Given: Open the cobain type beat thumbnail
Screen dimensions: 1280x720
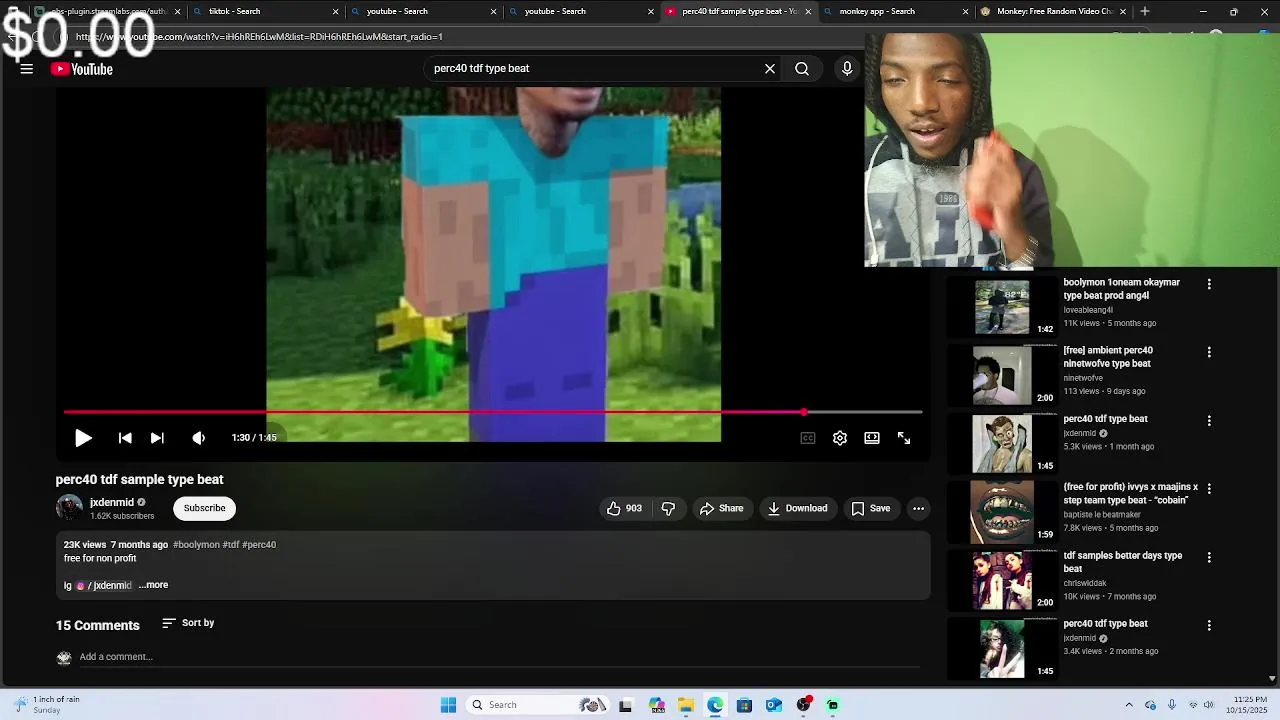Looking at the screenshot, I should click(x=1002, y=511).
